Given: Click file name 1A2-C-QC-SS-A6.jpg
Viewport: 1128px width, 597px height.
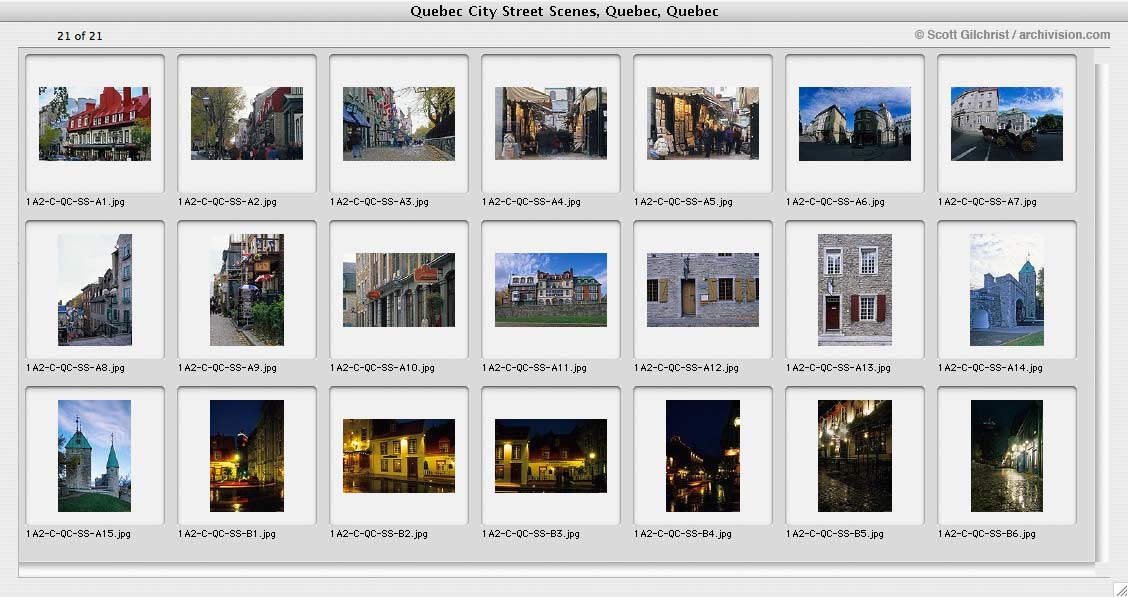Looking at the screenshot, I should (835, 202).
